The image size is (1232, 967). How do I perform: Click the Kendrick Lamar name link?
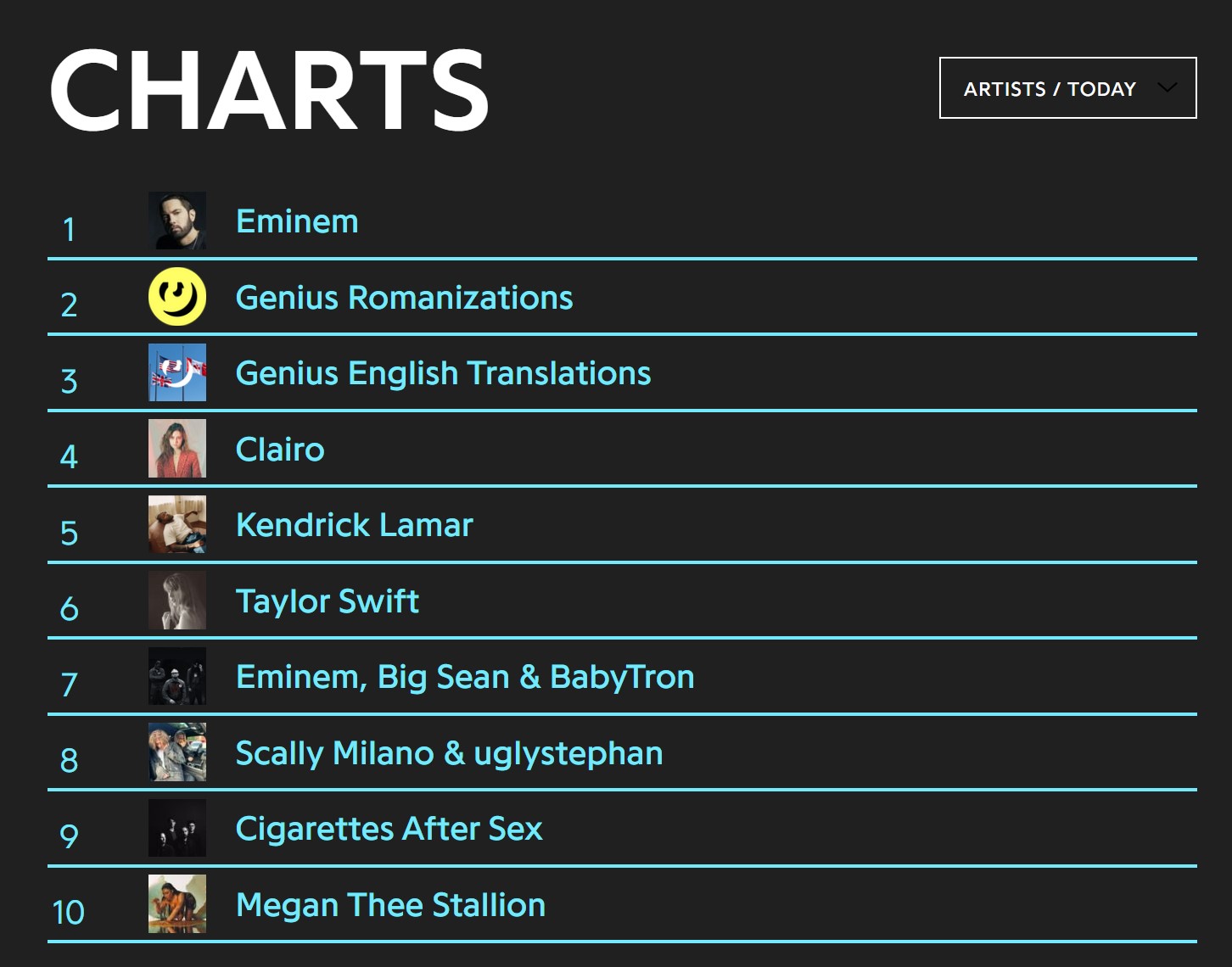pos(354,524)
